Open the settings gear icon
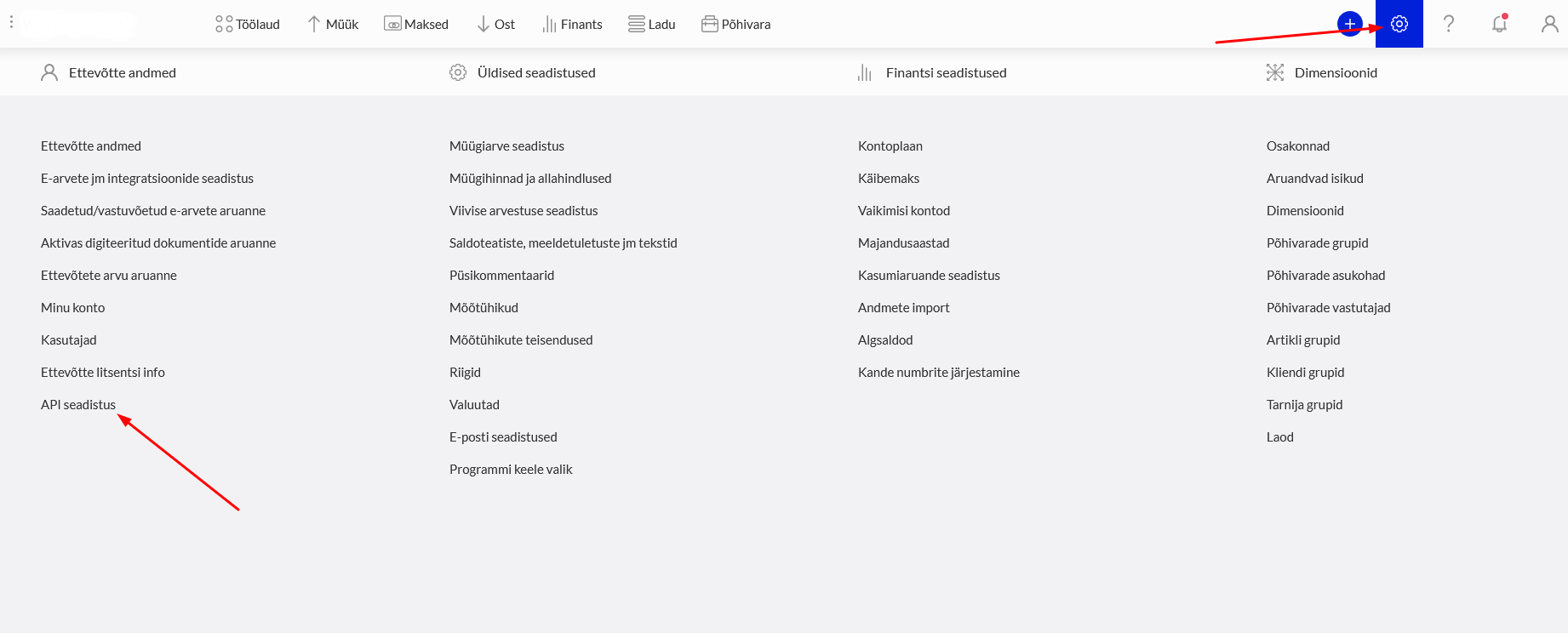The image size is (1568, 633). 1399,24
